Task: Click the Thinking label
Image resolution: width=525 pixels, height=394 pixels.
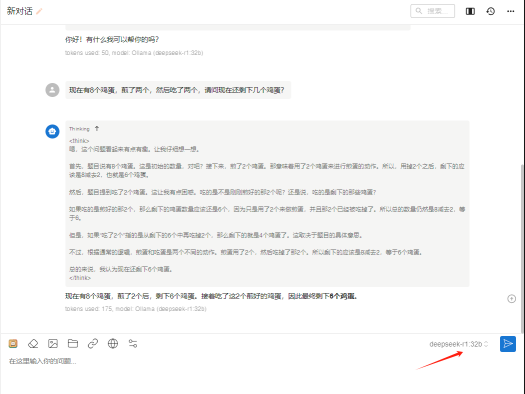Action: point(79,129)
